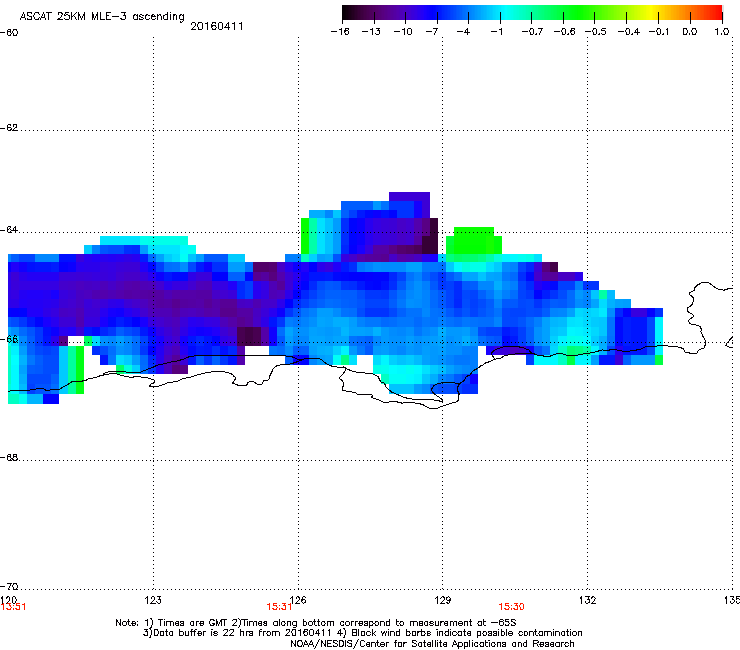Click the color bar label -16

click(x=340, y=32)
